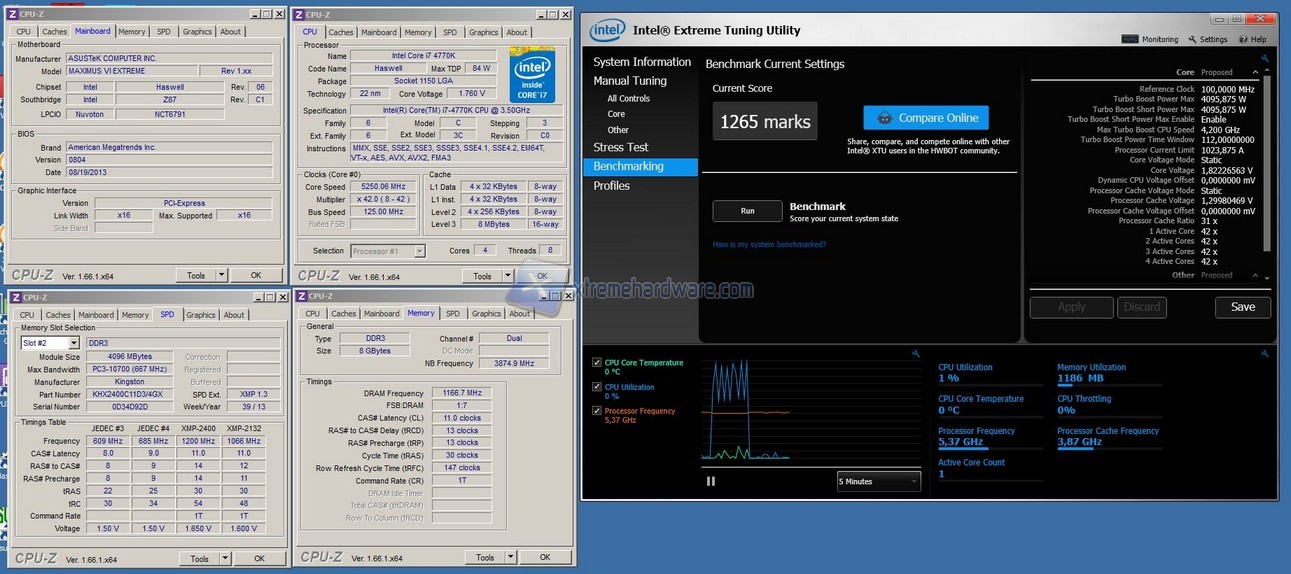Open 'How is my system benchmarked?' link
This screenshot has width=1291, height=574.
point(769,244)
